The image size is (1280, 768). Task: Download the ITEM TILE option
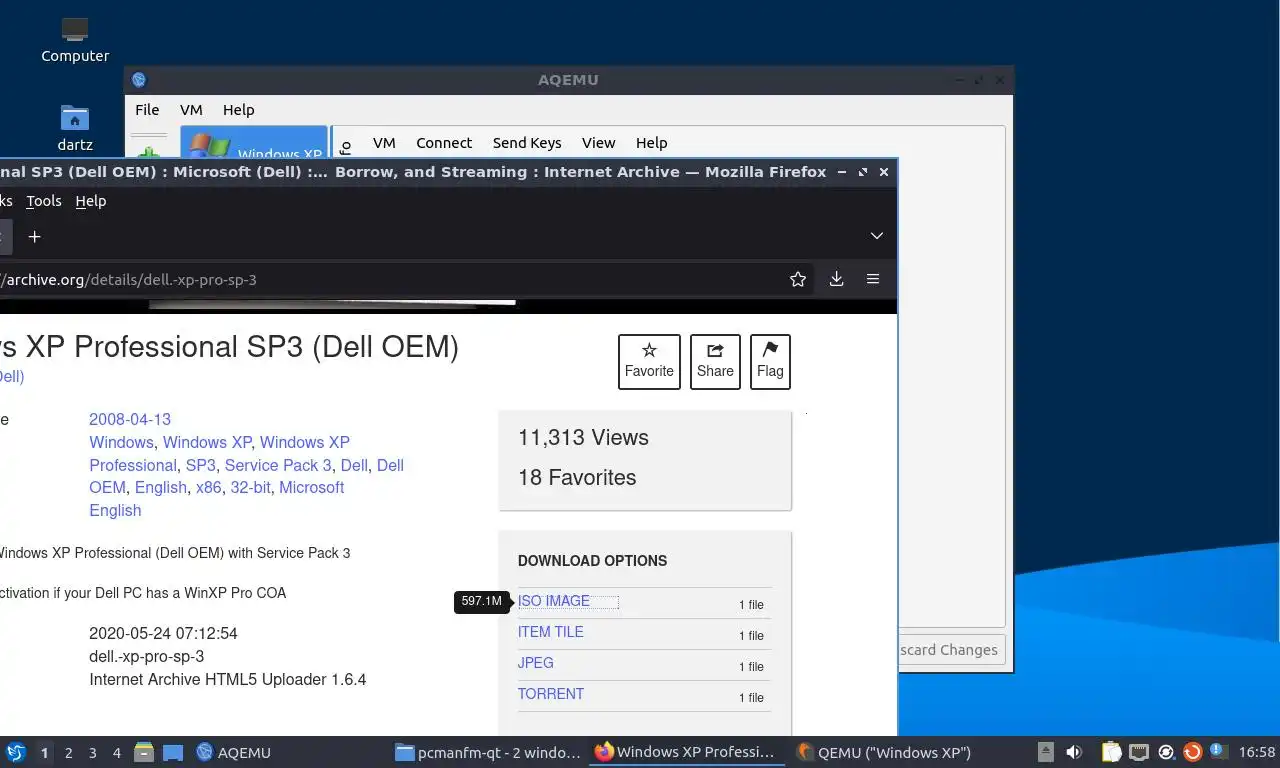click(550, 632)
